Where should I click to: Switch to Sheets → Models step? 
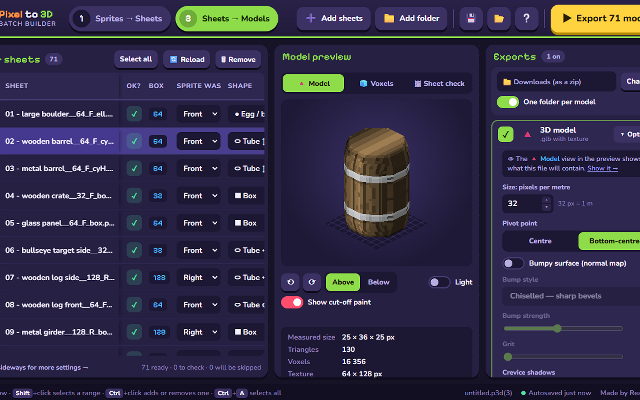[x=227, y=18]
